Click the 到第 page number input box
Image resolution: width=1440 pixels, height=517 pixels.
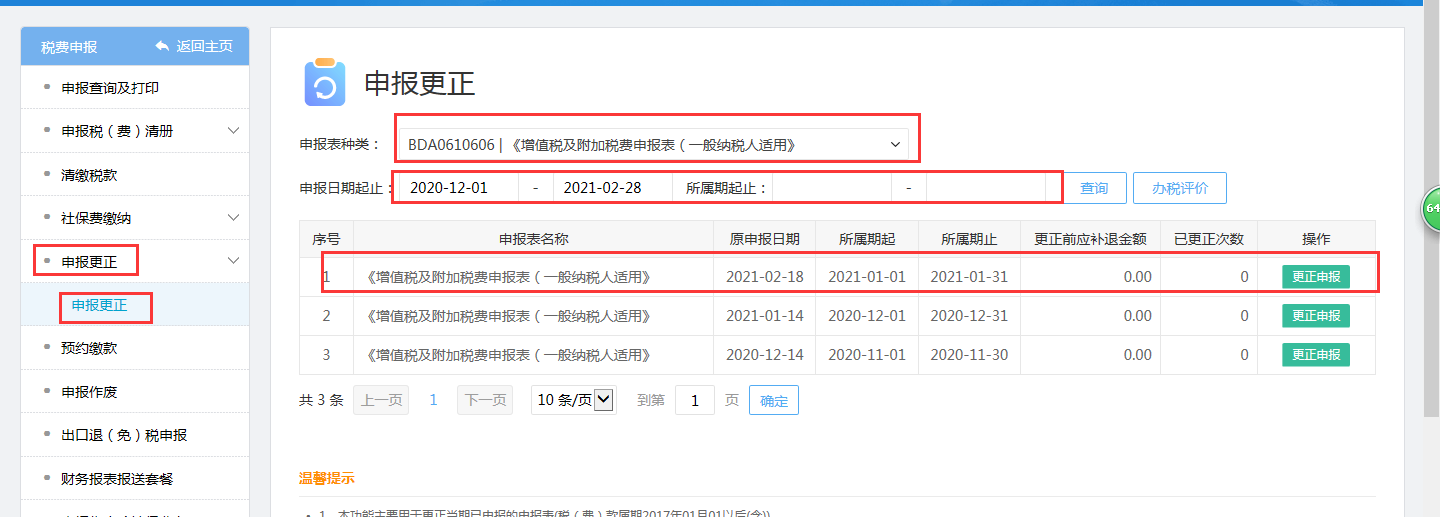pos(694,401)
